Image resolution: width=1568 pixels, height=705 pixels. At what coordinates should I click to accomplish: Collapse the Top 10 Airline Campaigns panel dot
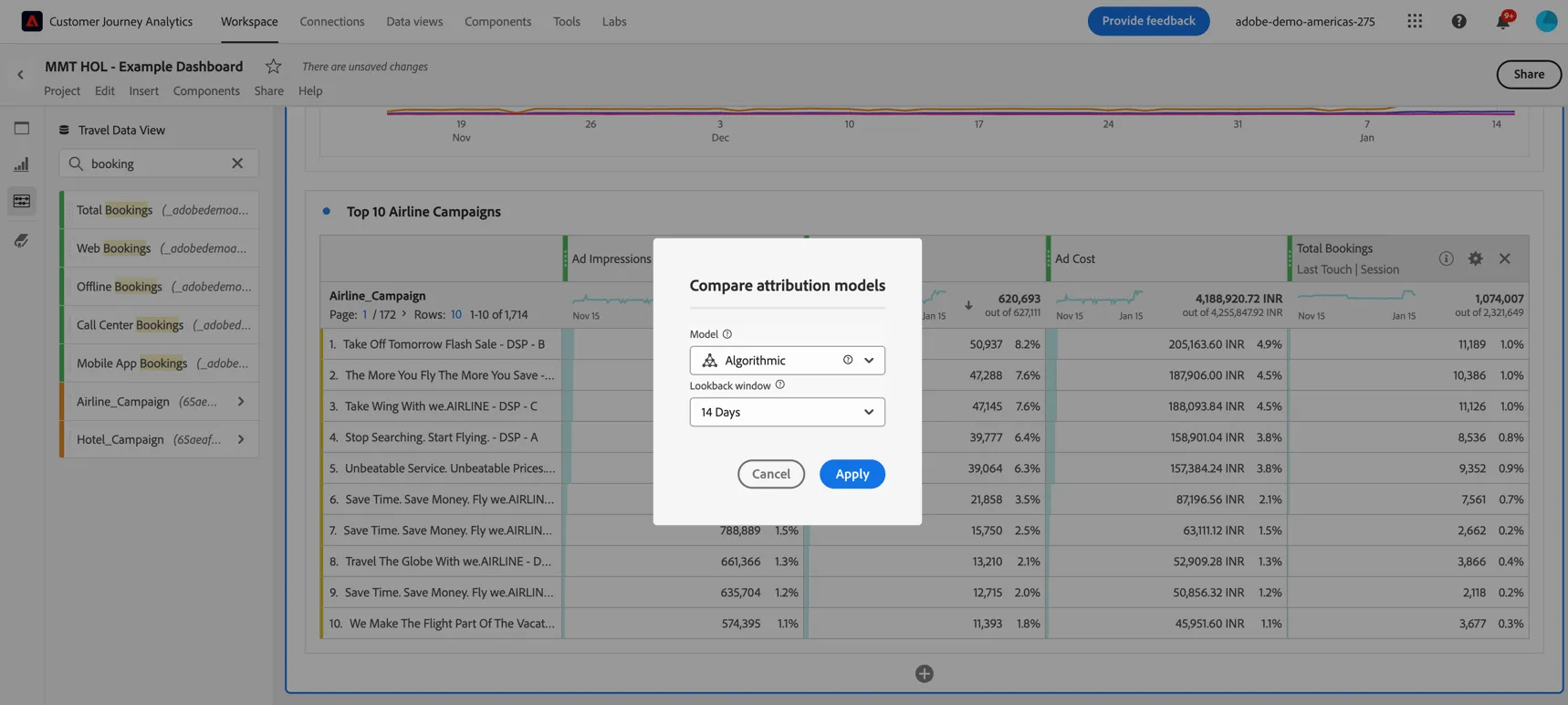tap(327, 211)
